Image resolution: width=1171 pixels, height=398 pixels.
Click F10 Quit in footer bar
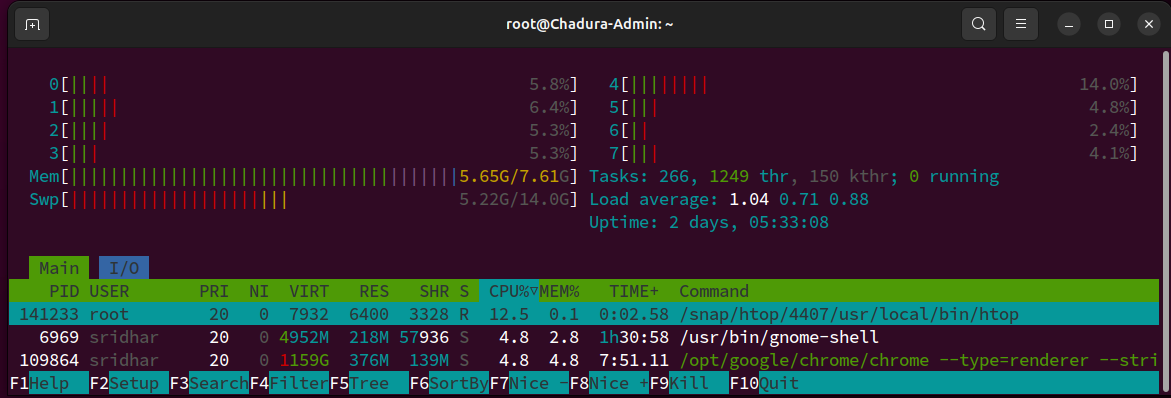click(x=764, y=384)
